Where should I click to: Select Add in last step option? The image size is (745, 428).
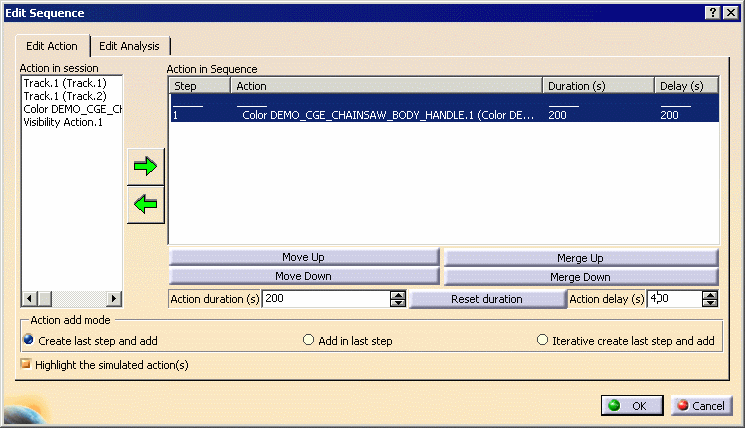pos(309,341)
